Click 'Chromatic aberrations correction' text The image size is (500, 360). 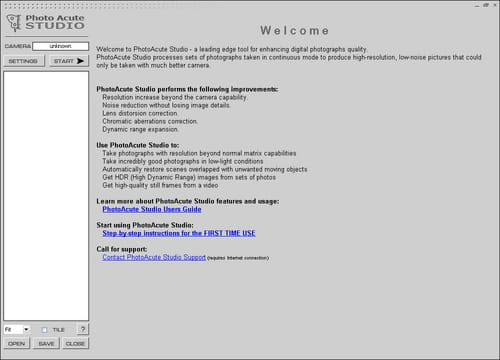pyautogui.click(x=150, y=121)
